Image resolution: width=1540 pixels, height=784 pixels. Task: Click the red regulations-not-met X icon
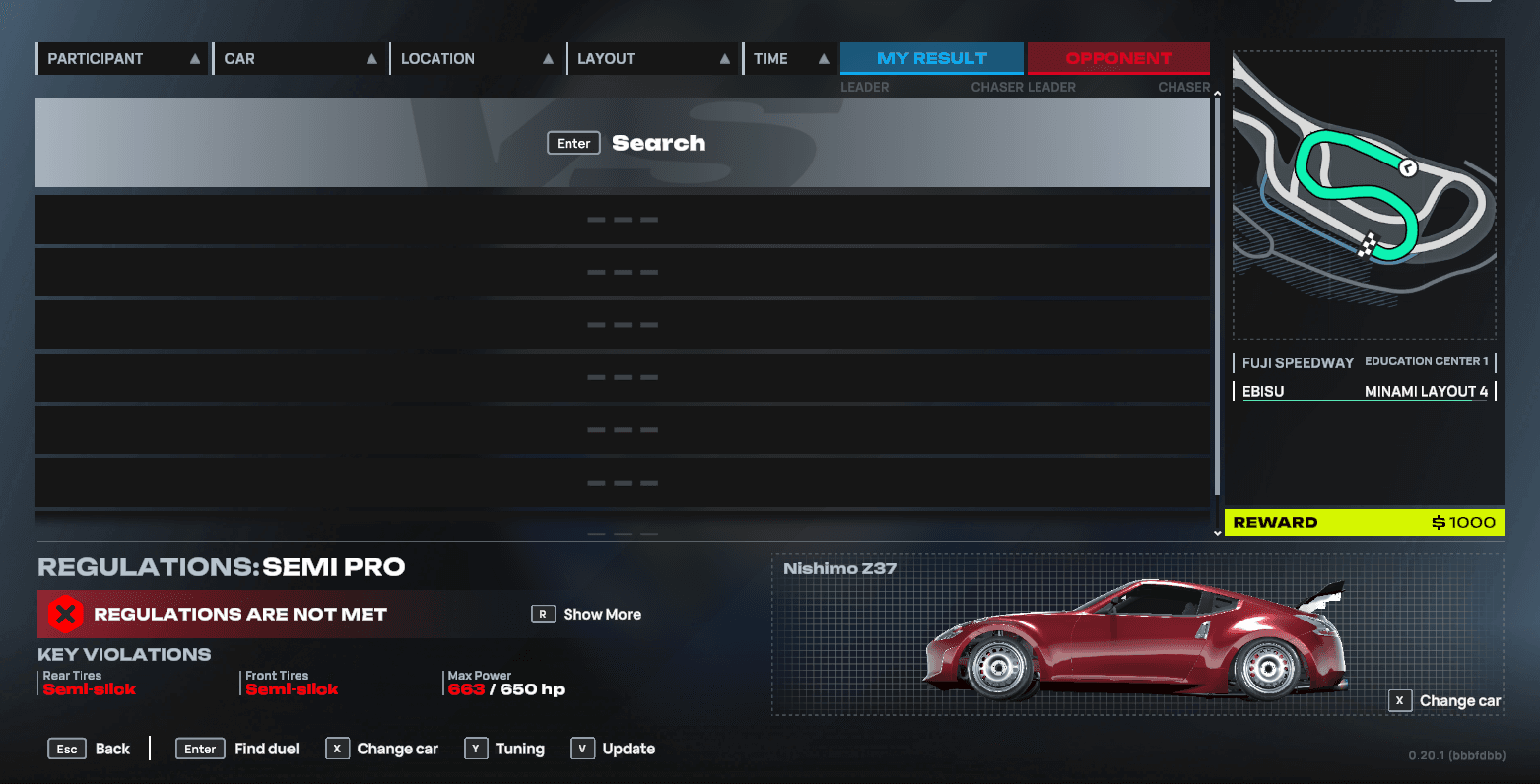66,615
